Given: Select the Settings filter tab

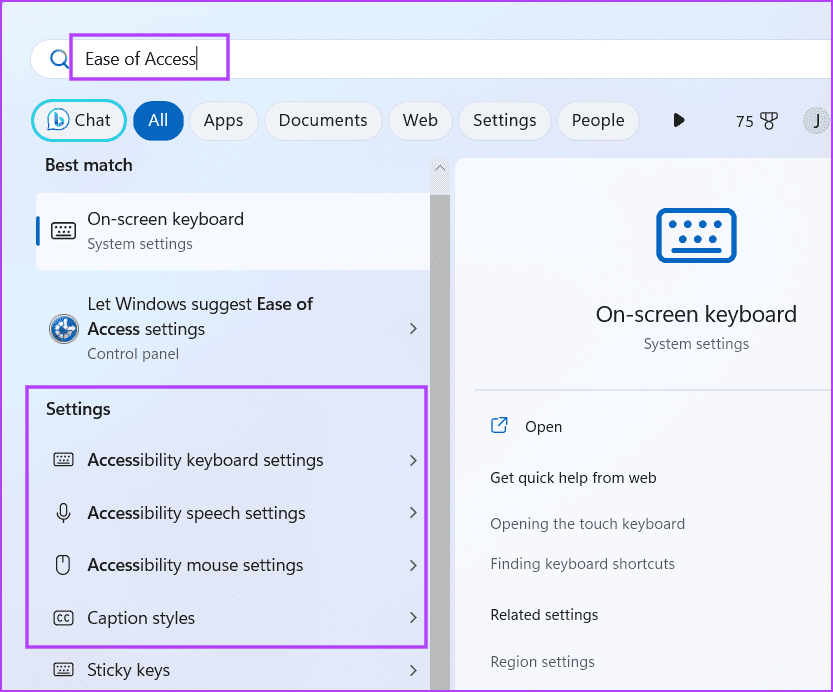Looking at the screenshot, I should [505, 121].
